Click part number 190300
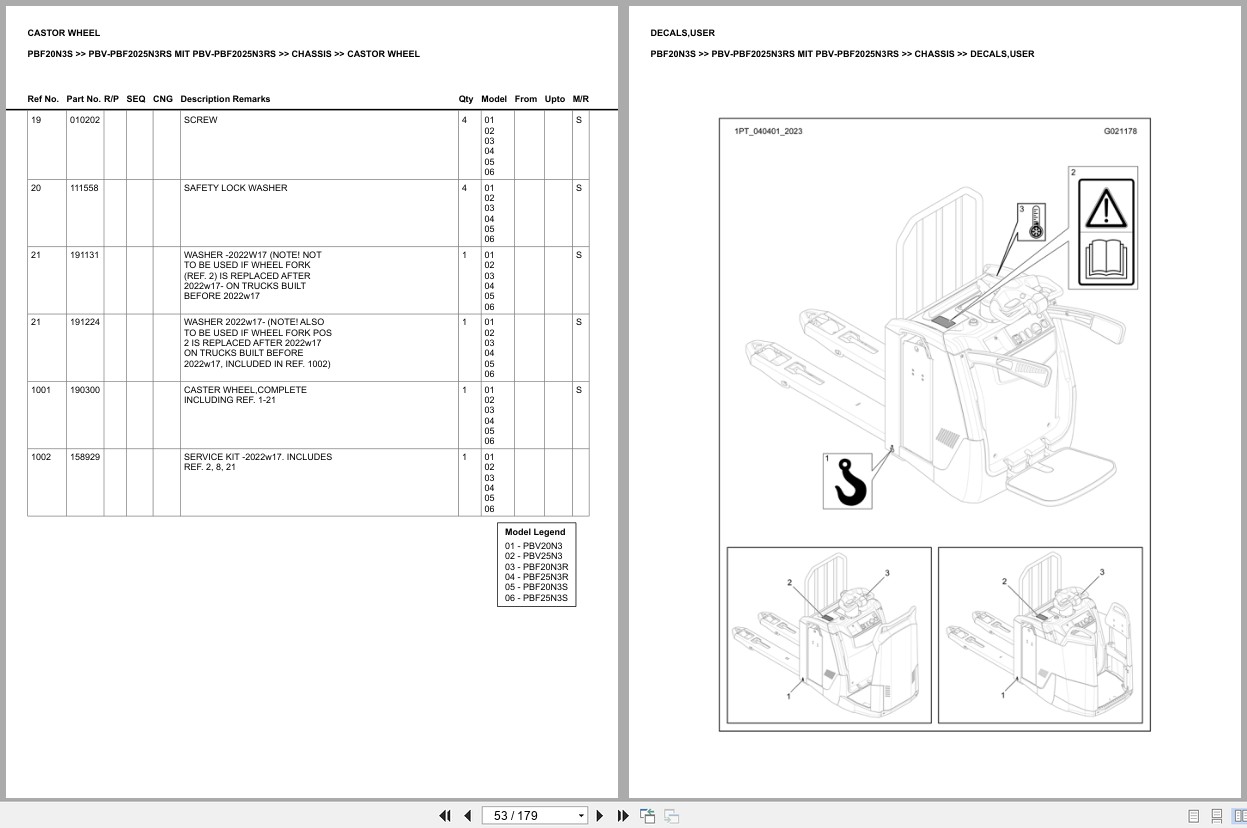Screen dimensions: 1247x828 [85, 390]
